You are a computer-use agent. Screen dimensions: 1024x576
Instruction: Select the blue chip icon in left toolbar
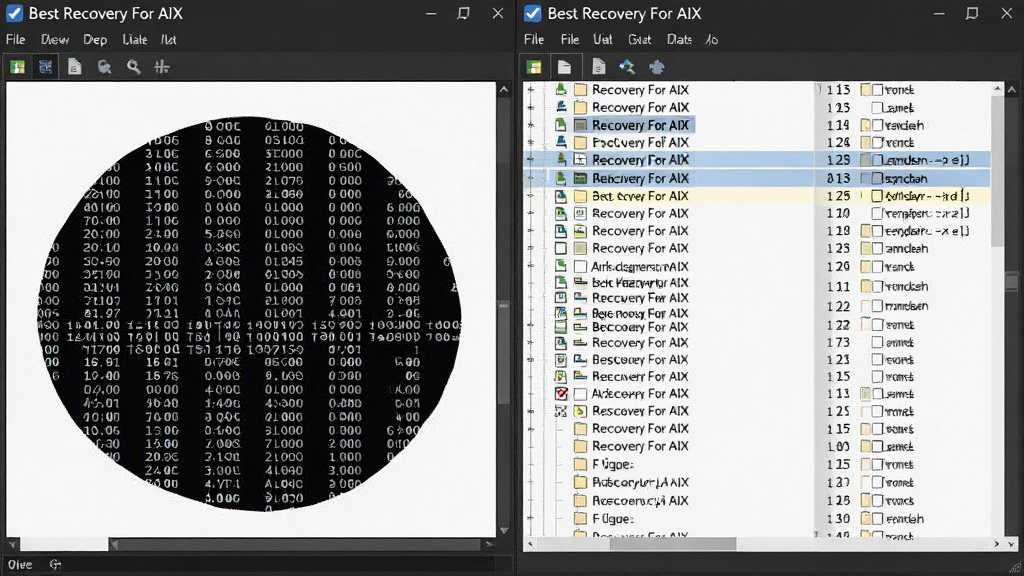pos(45,67)
